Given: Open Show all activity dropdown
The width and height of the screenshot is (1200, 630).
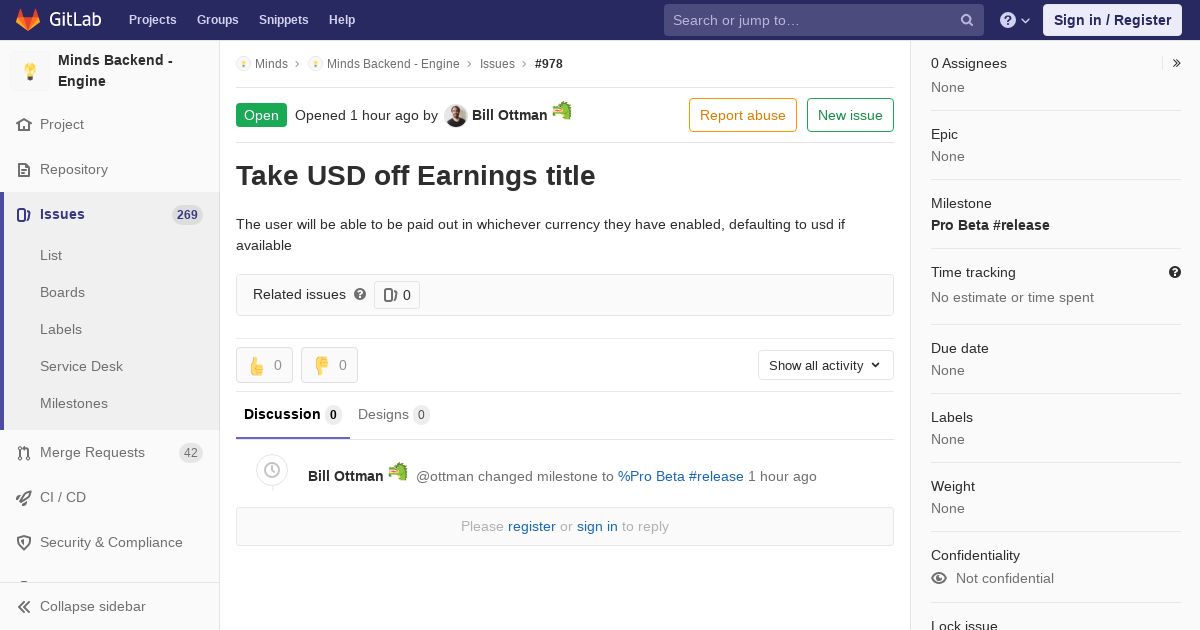Looking at the screenshot, I should pyautogui.click(x=826, y=365).
